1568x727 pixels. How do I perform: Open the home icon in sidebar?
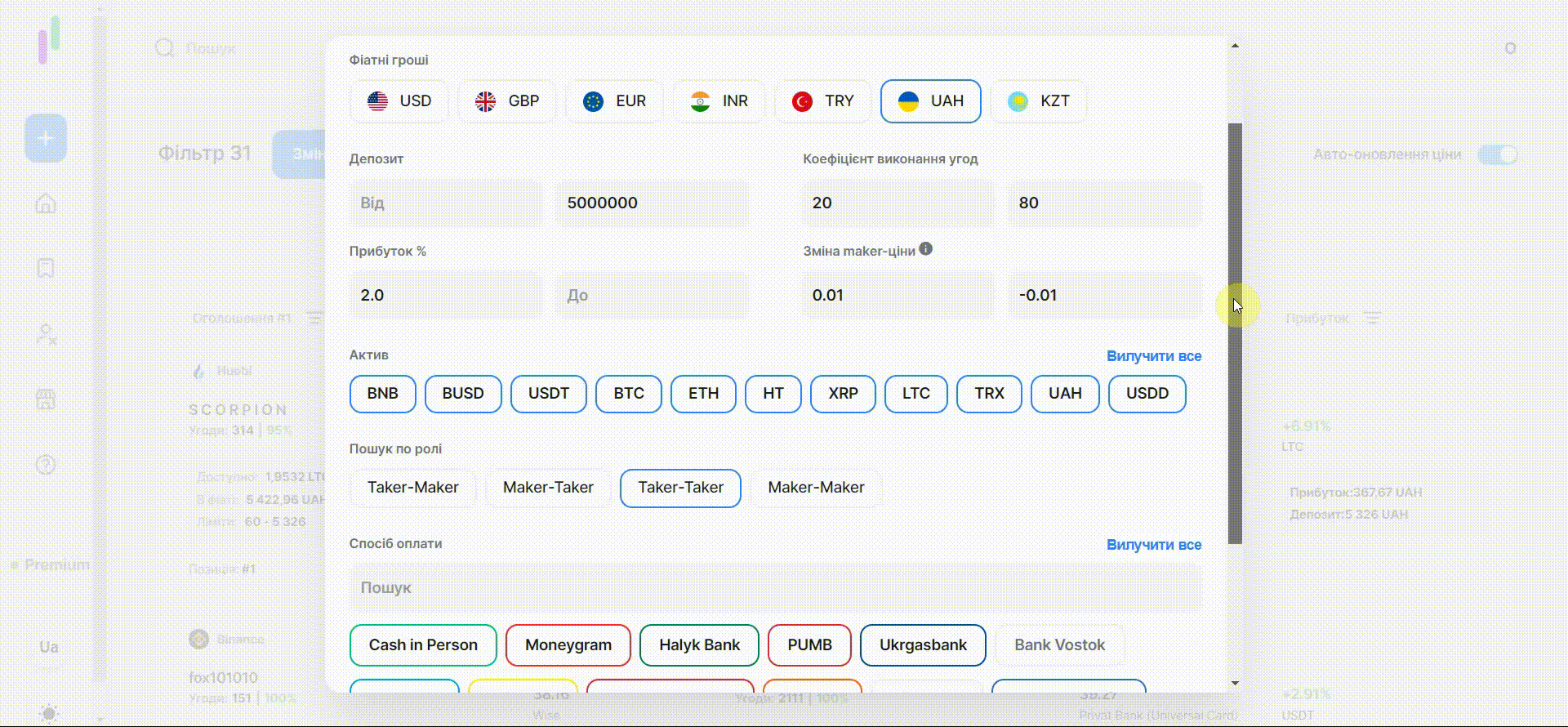[x=46, y=203]
